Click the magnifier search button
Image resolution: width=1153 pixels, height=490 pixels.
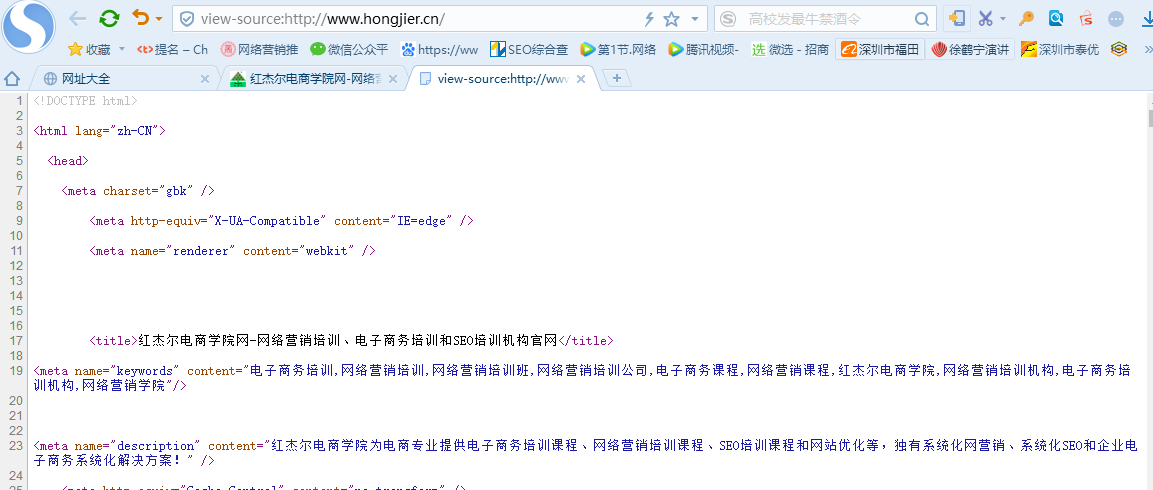(921, 19)
